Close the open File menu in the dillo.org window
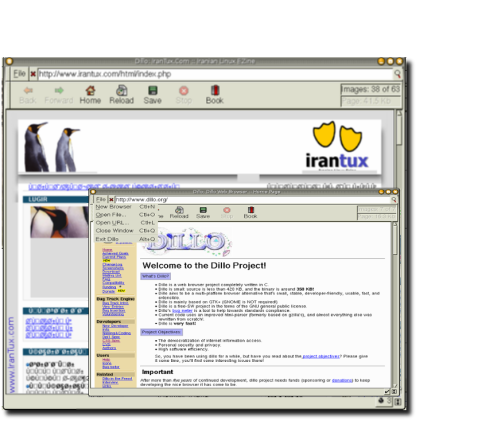Screen dimensions: 482x421 [x=101, y=199]
